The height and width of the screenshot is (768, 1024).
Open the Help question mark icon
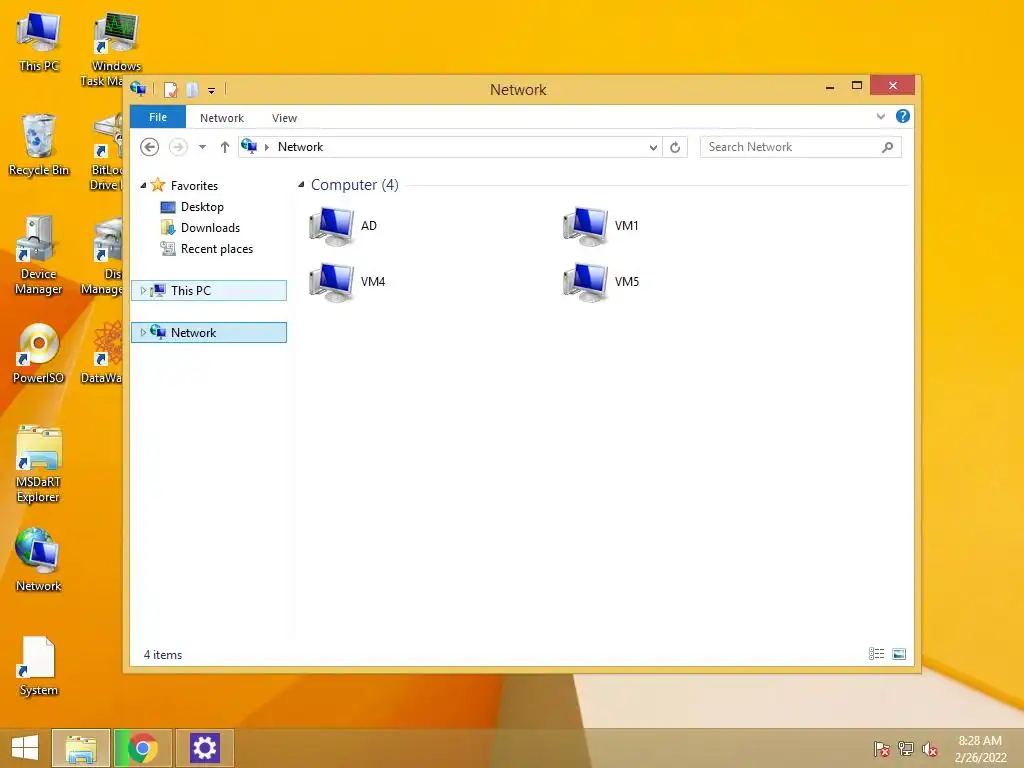pyautogui.click(x=903, y=116)
